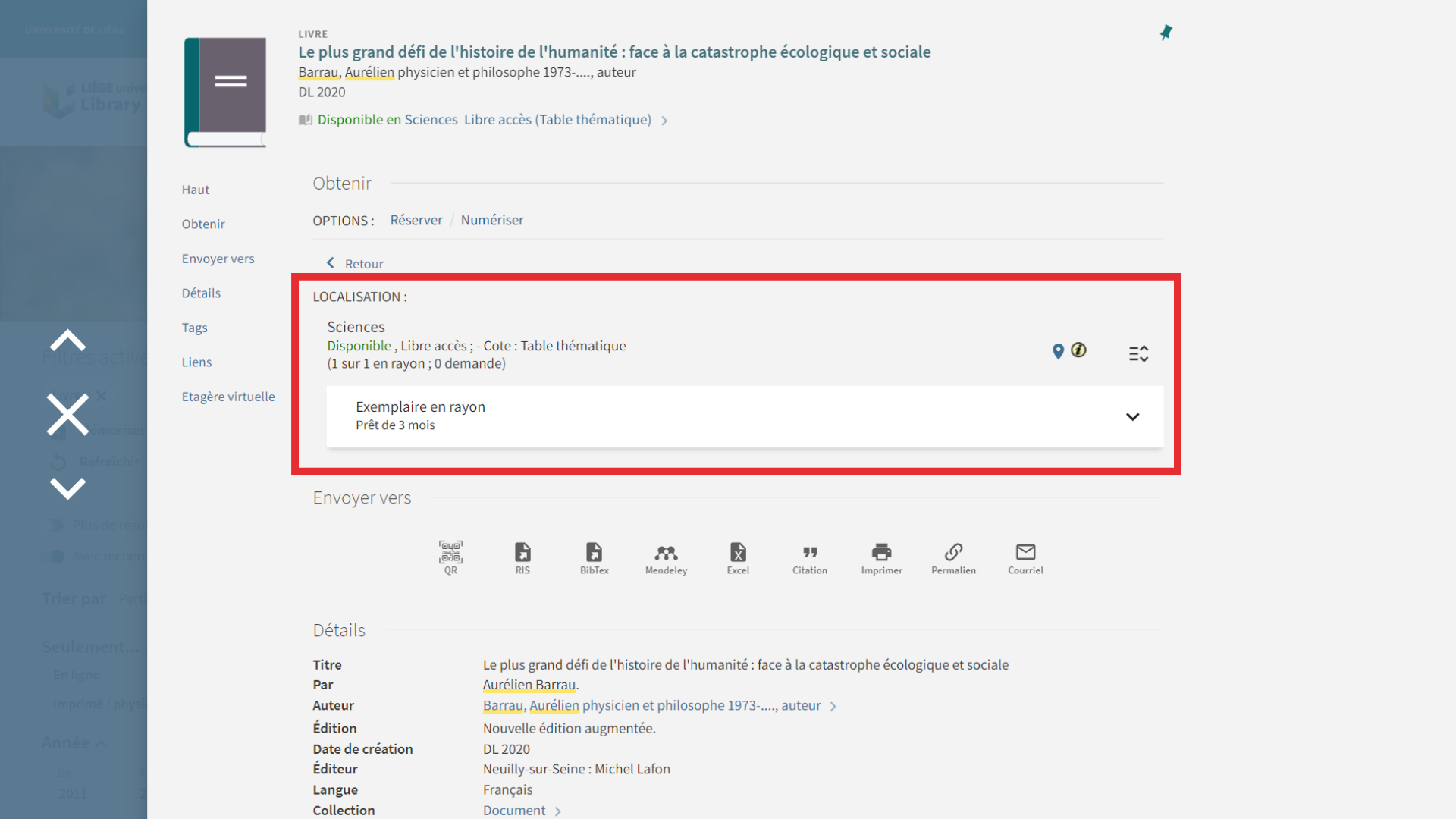
Task: Send the record by Courriel
Action: pos(1025,558)
